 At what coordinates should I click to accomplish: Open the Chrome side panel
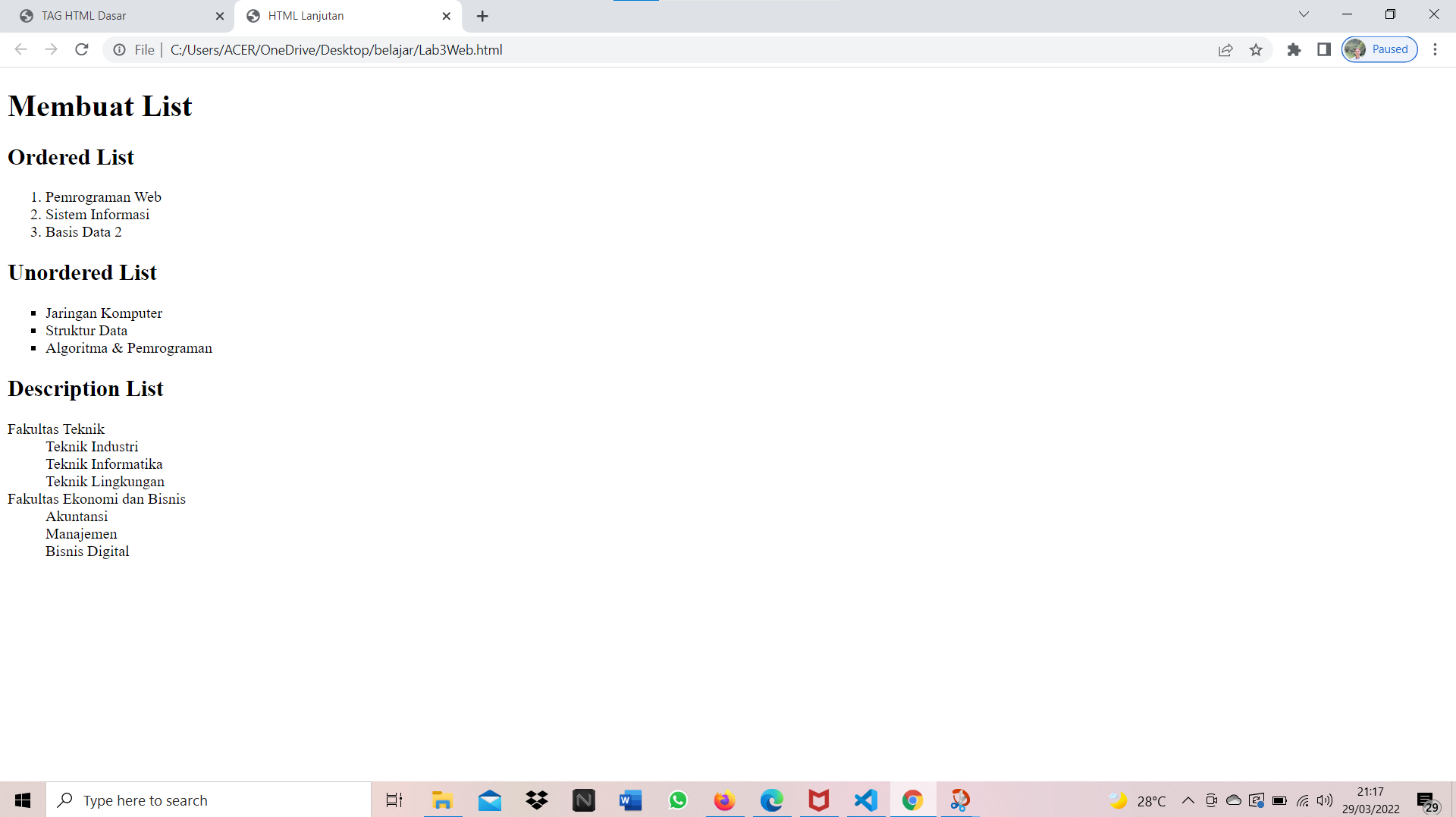pos(1325,49)
